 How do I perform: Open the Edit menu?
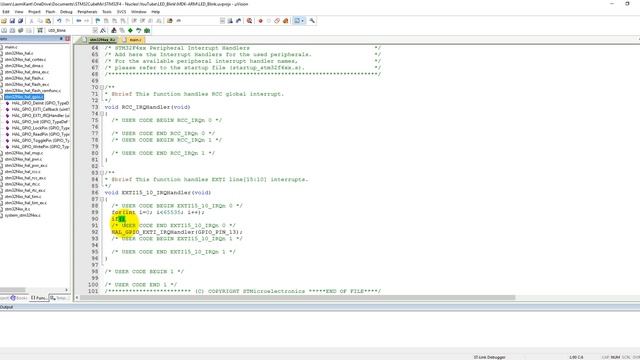click(x=6, y=12)
